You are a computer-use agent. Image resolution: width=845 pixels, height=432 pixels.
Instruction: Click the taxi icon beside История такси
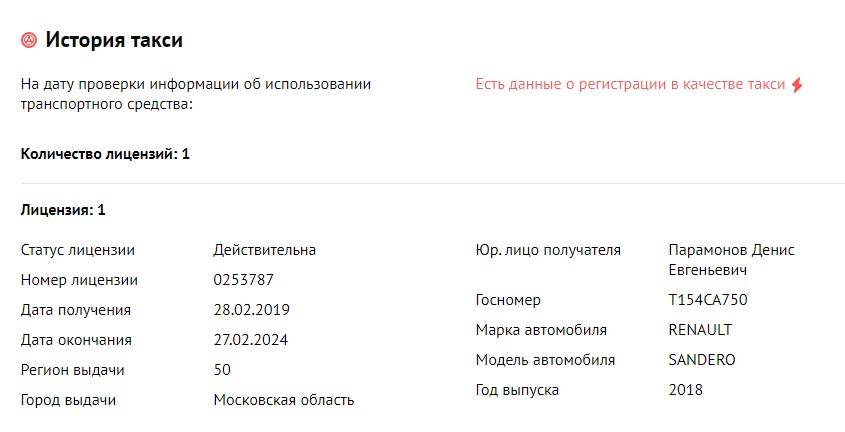point(29,41)
